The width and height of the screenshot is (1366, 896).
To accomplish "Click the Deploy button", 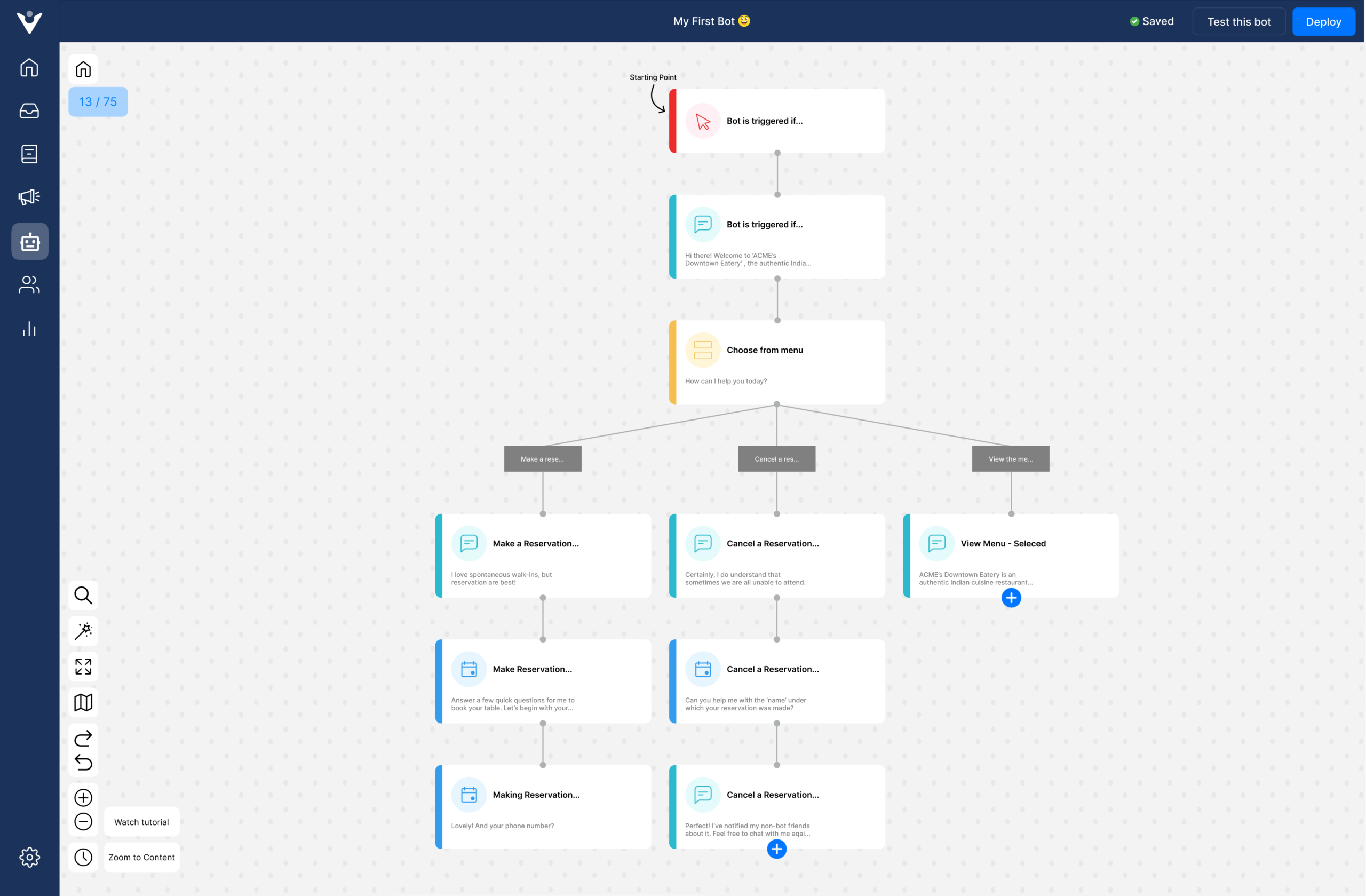I will pos(1323,22).
